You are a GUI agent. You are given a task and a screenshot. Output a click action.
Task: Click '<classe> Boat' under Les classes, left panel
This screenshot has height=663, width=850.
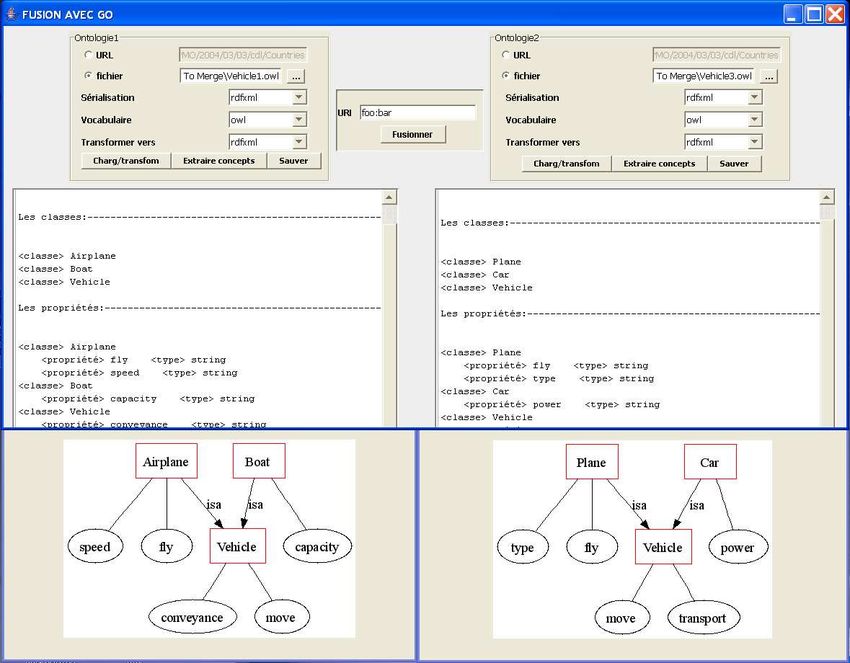pyautogui.click(x=55, y=269)
